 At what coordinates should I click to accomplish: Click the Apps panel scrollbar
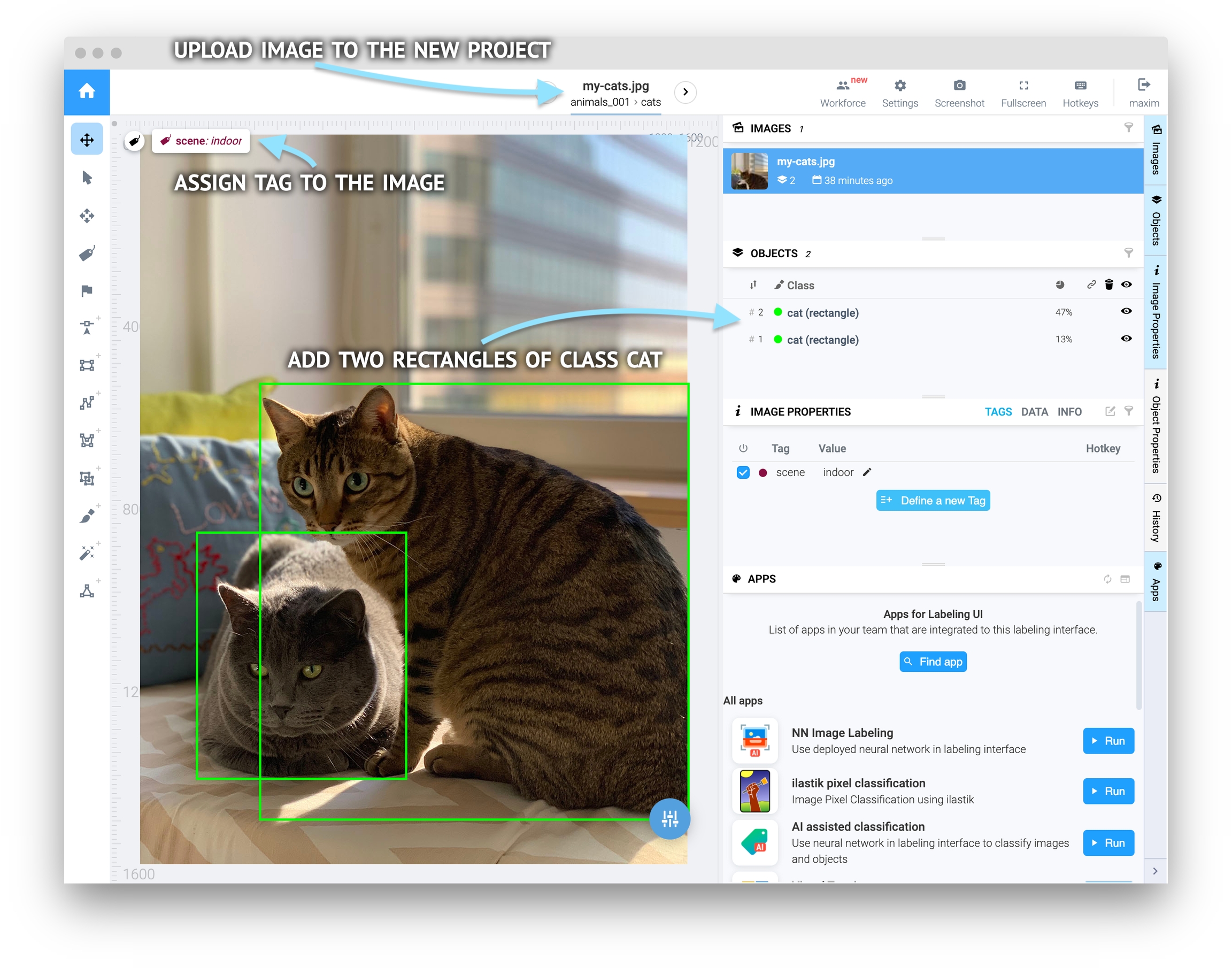[1138, 655]
